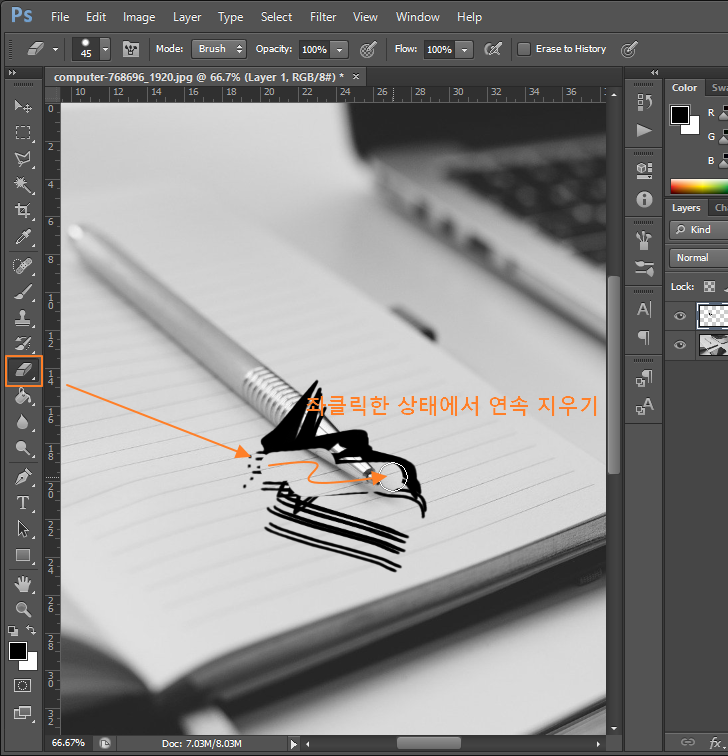Open the File menu

click(60, 17)
